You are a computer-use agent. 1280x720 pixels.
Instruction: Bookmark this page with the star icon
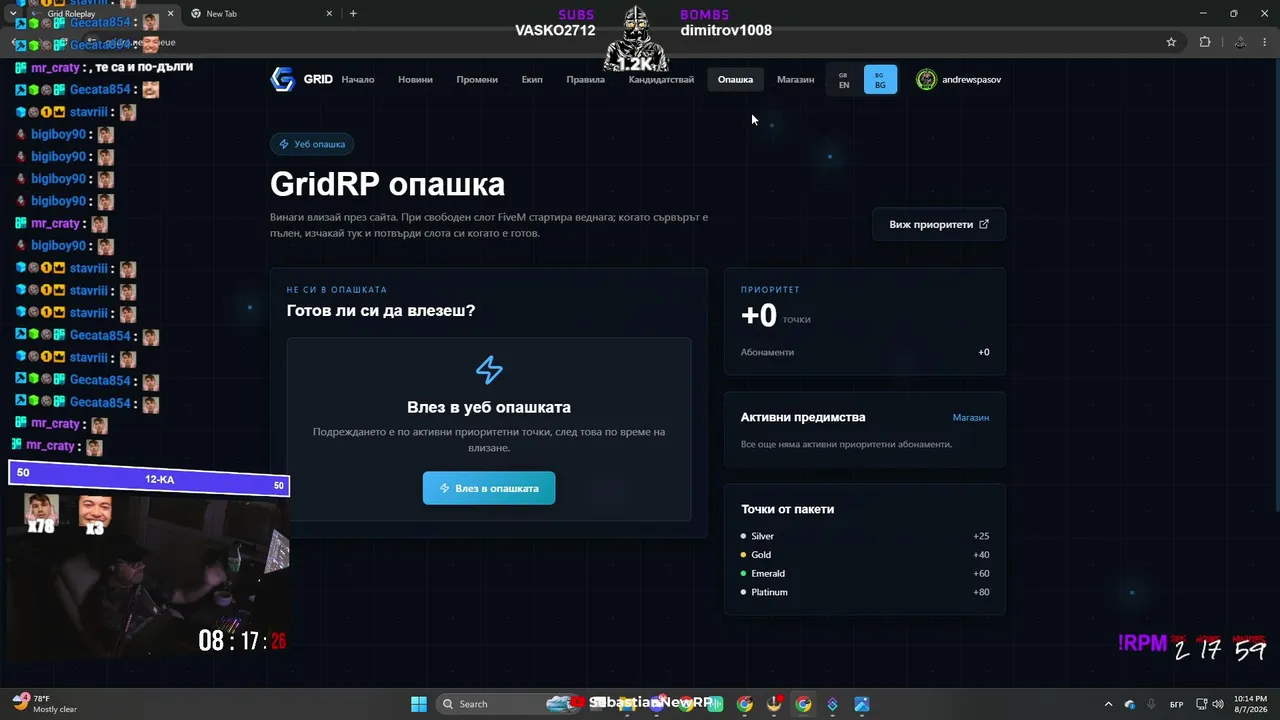(1171, 42)
